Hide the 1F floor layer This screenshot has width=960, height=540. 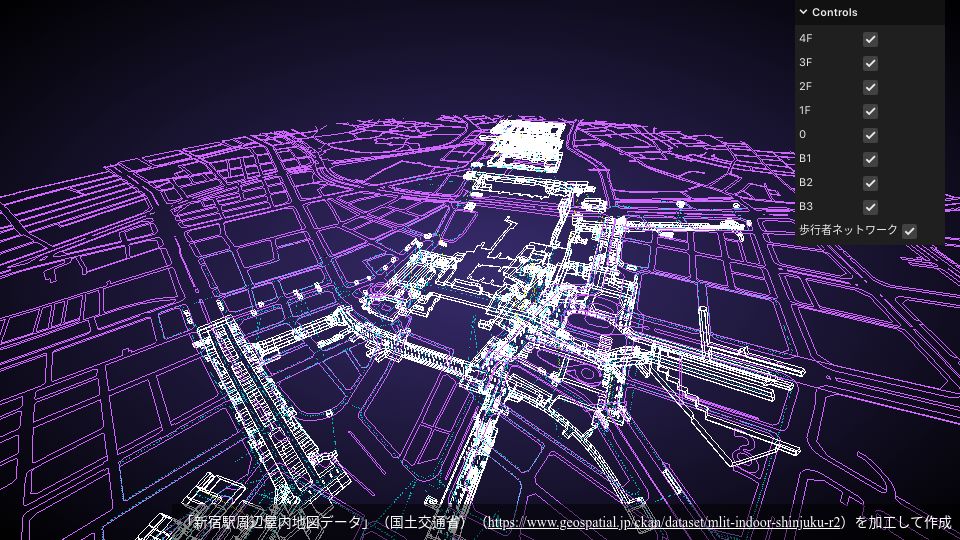tap(870, 111)
